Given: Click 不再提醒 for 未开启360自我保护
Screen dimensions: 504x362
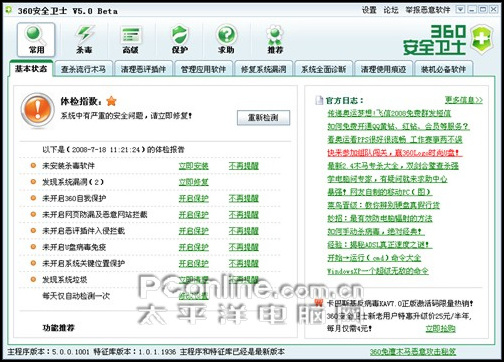Looking at the screenshot, I should click(244, 198).
